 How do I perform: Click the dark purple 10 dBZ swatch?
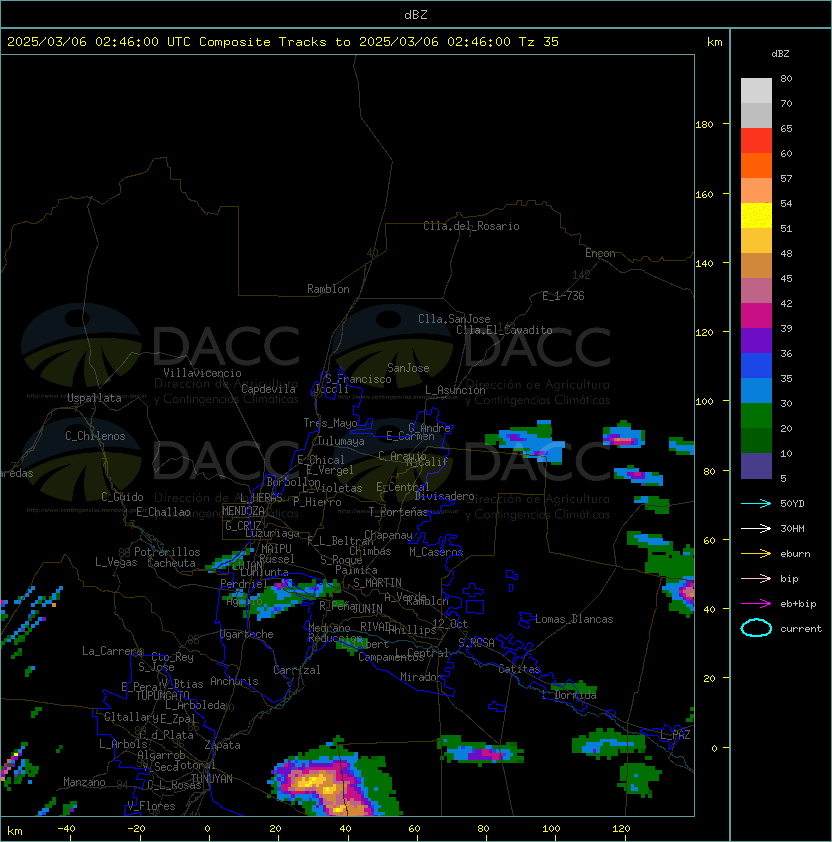(756, 466)
